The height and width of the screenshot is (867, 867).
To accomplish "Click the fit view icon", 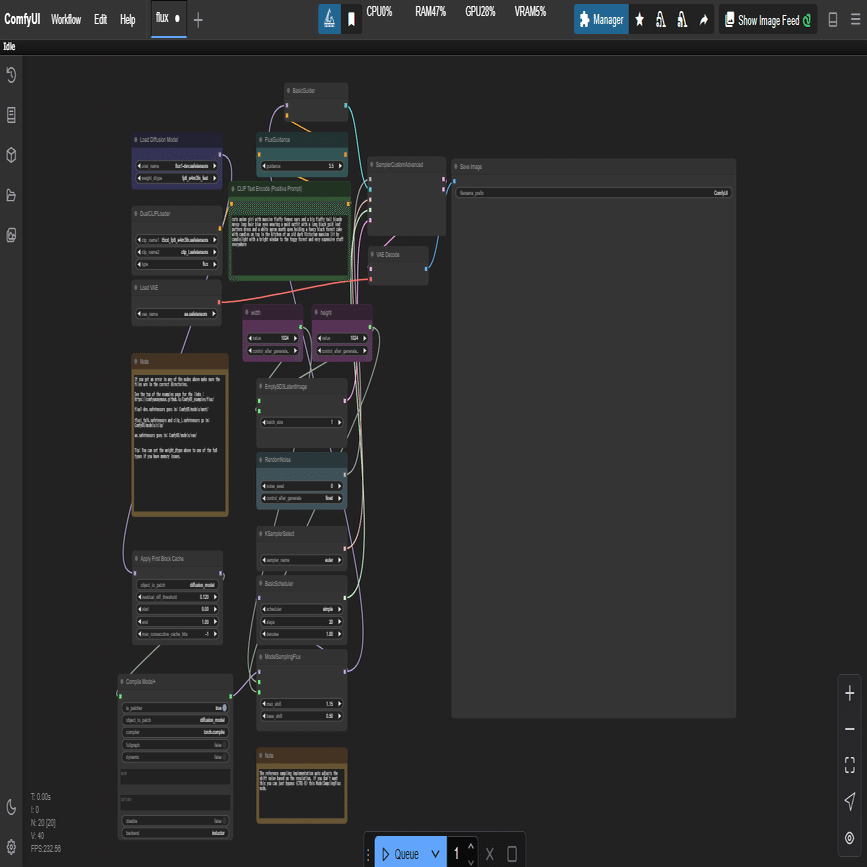I will coord(849,765).
